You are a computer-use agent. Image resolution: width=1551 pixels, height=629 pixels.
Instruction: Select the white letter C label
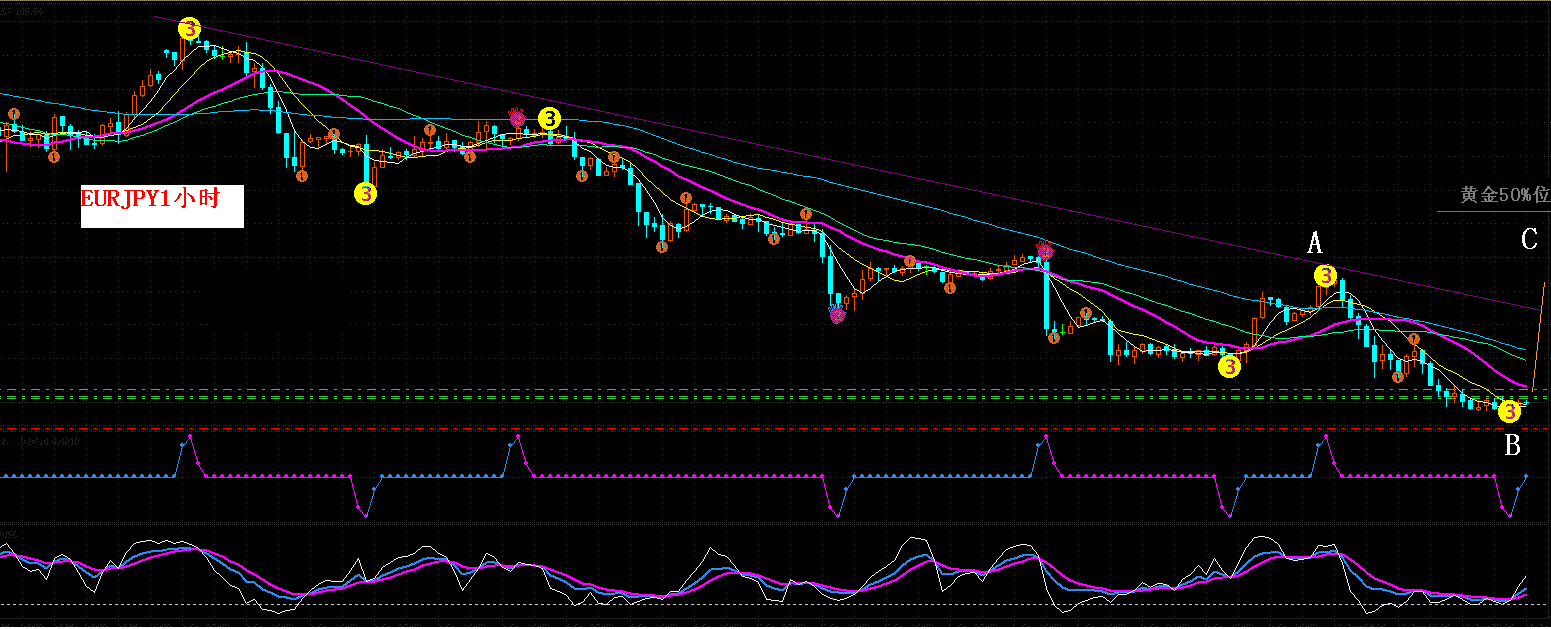pos(1529,240)
